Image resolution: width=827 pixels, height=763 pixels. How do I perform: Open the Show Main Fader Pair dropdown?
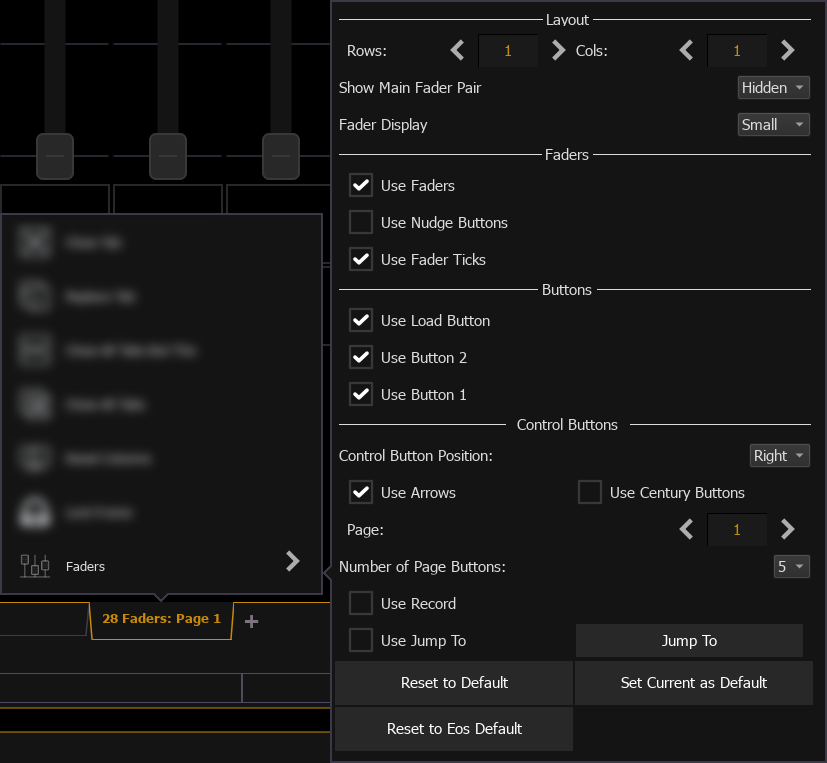click(x=773, y=88)
